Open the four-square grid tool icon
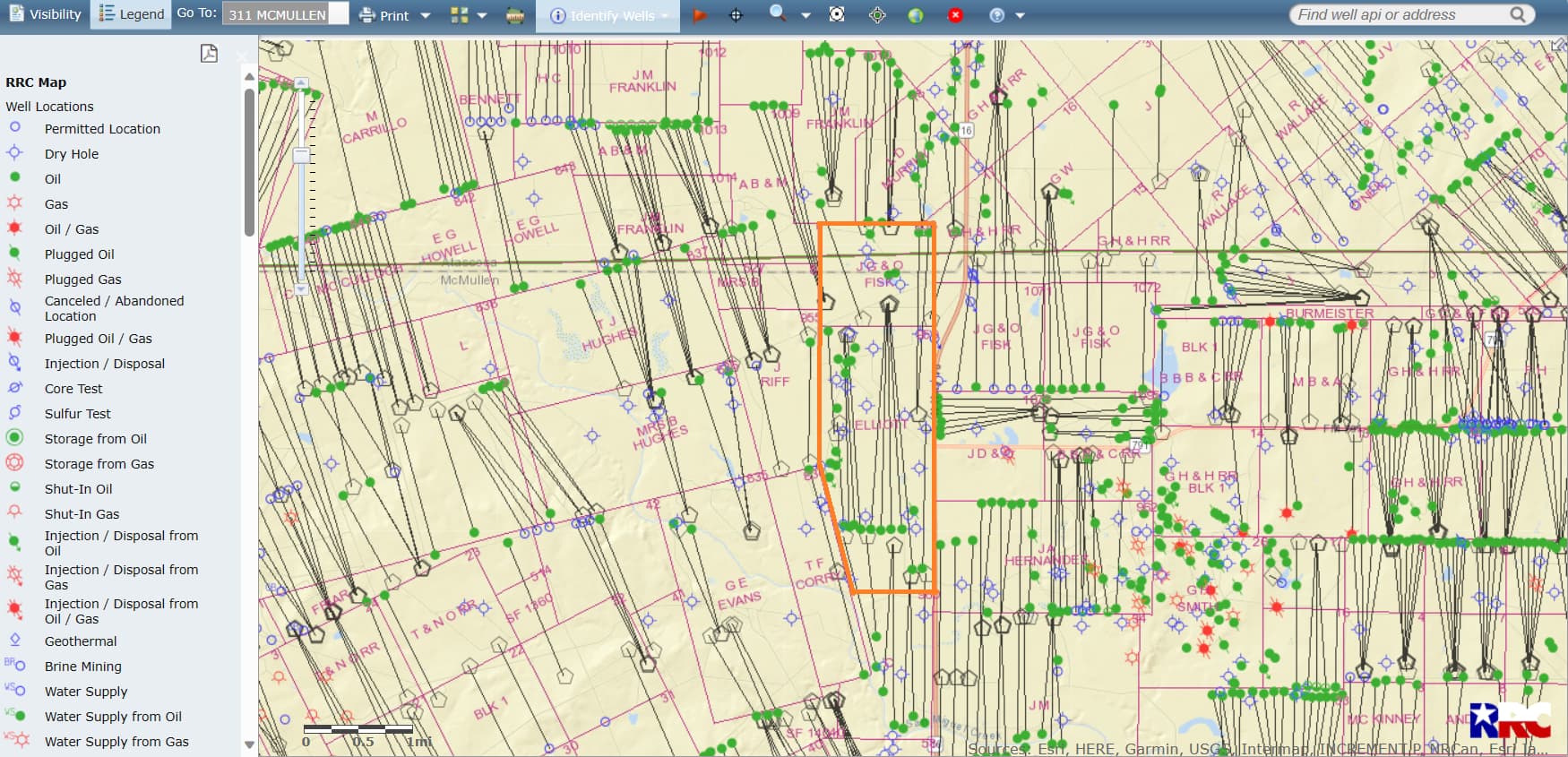The image size is (1568, 757). [460, 15]
